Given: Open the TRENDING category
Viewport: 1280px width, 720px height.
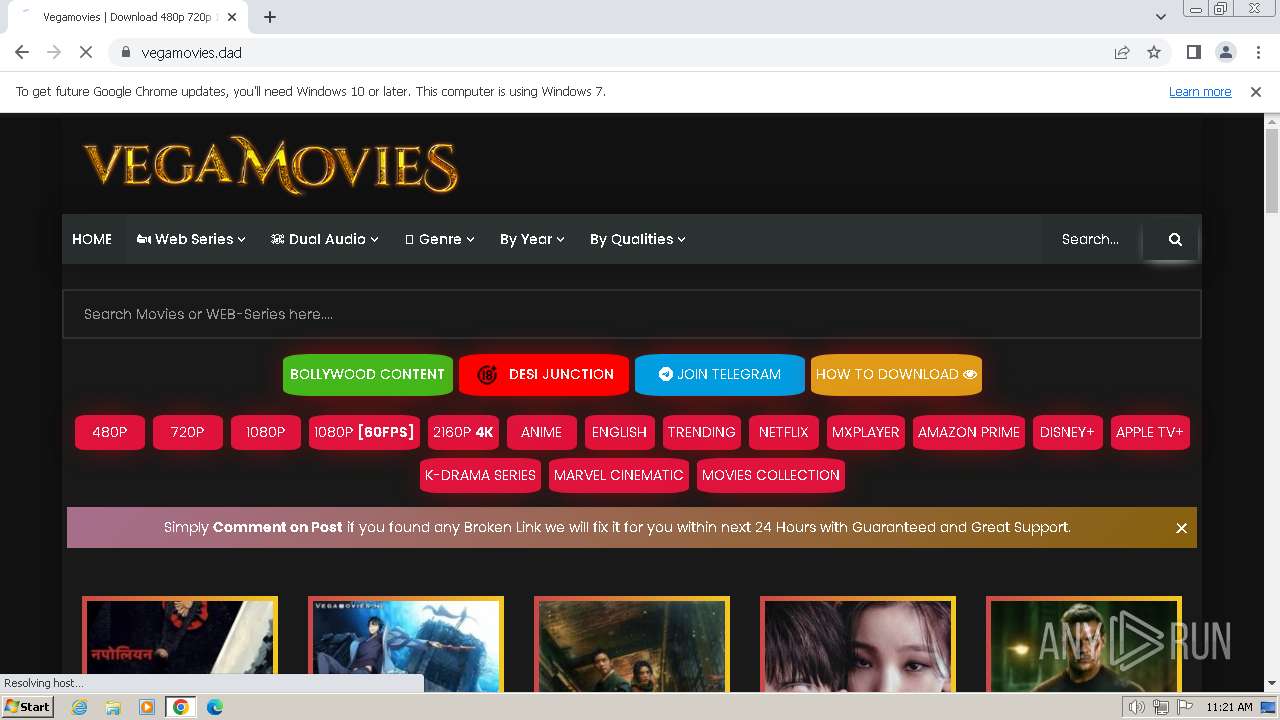Looking at the screenshot, I should pyautogui.click(x=702, y=432).
